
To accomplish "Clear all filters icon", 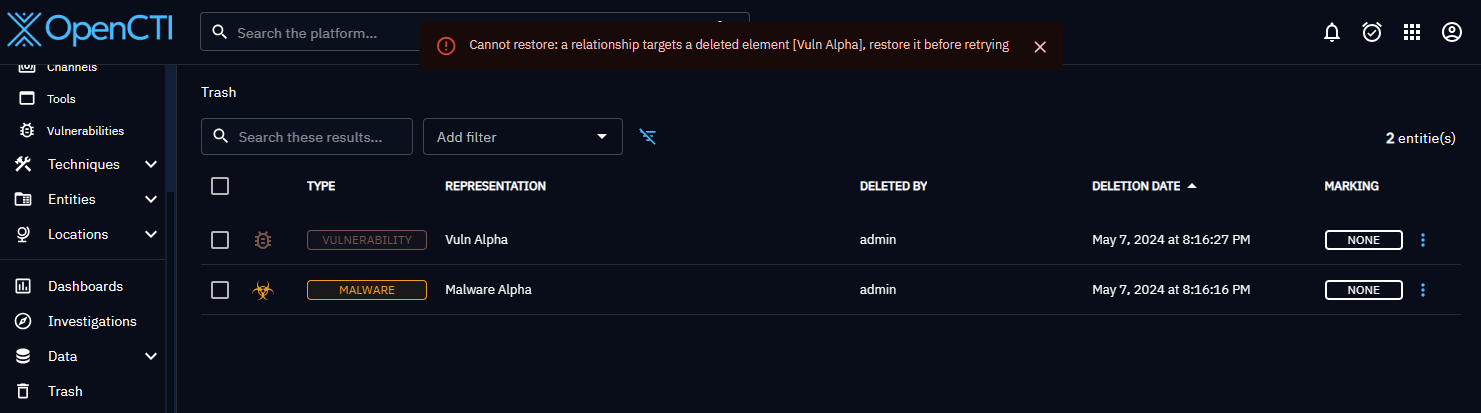I will pyautogui.click(x=648, y=137).
